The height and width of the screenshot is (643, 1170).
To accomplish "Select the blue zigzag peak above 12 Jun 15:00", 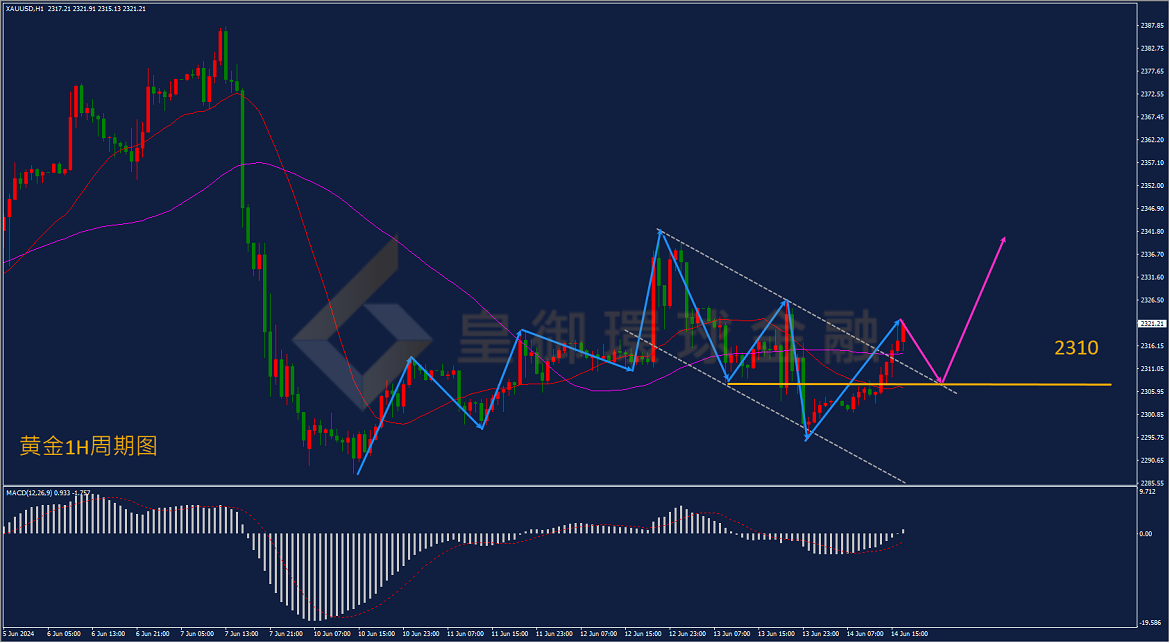I will [660, 230].
